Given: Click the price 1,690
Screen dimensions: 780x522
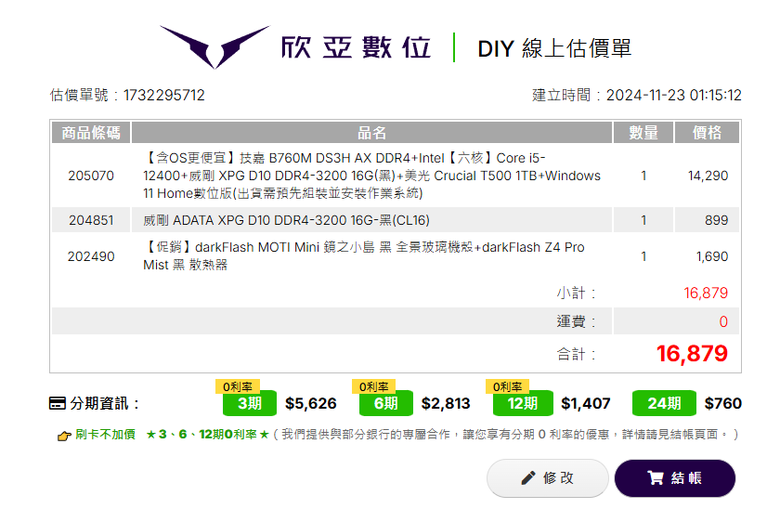Looking at the screenshot, I should [x=712, y=257].
